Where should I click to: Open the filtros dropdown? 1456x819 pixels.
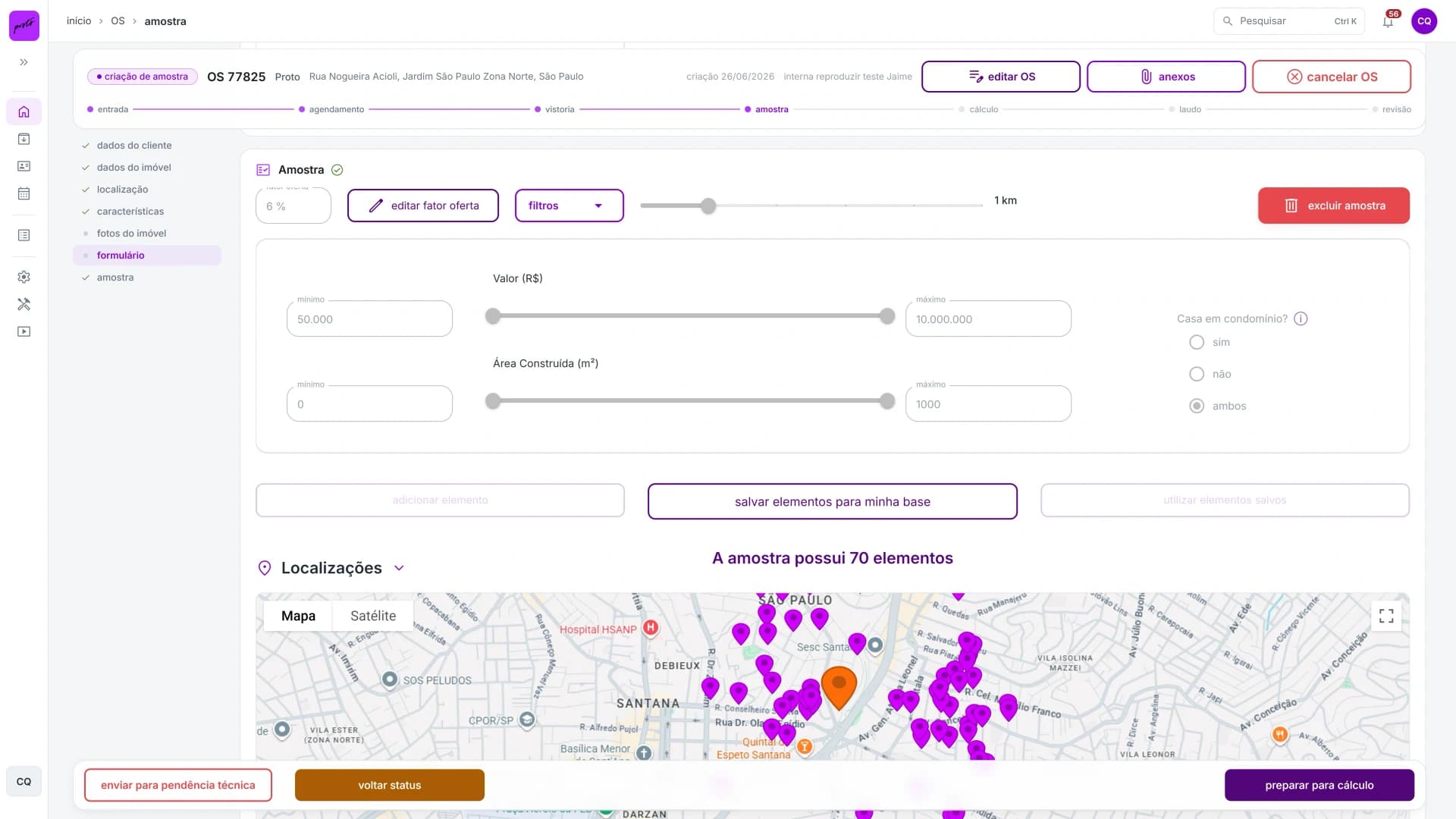(x=569, y=206)
